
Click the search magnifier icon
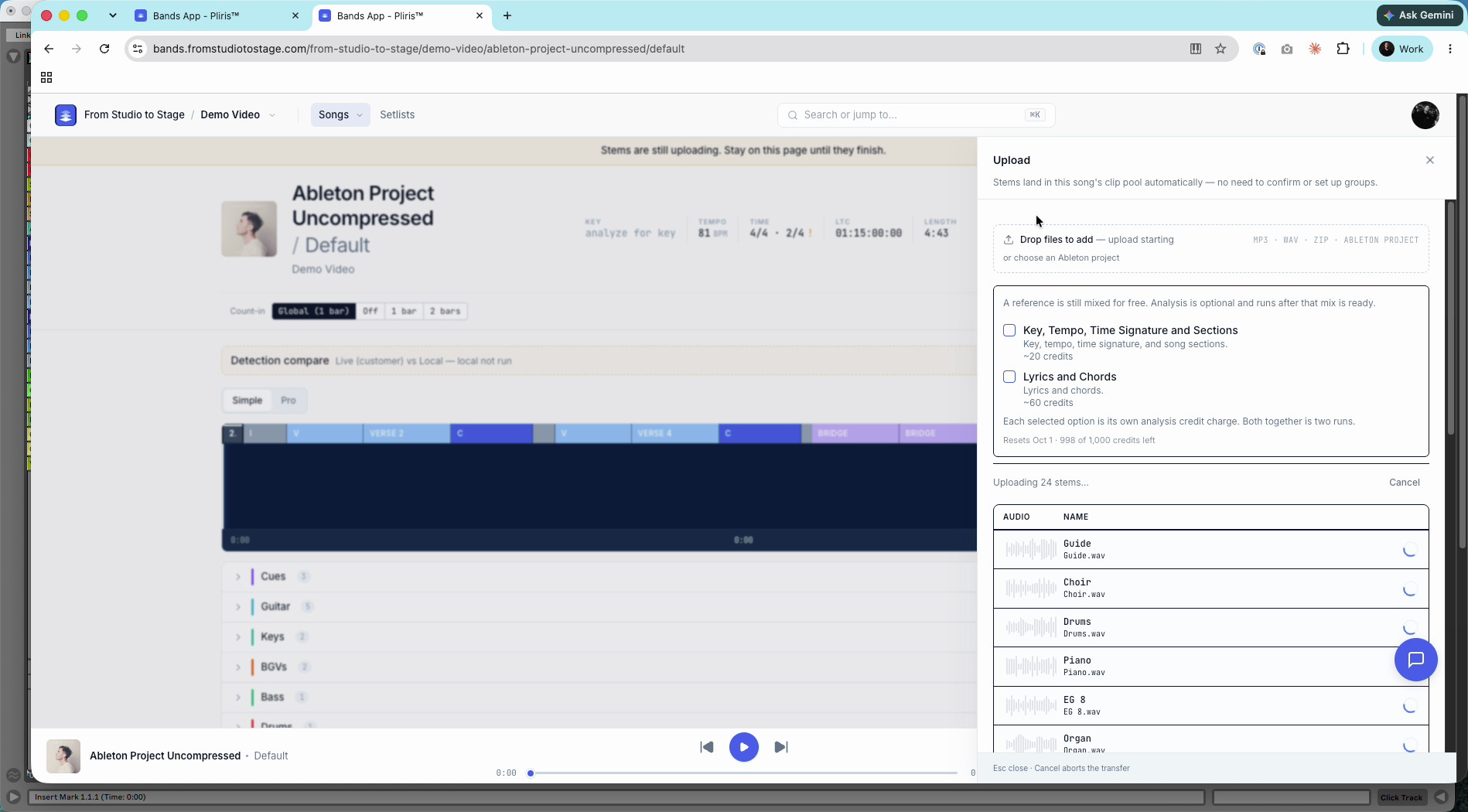(792, 115)
